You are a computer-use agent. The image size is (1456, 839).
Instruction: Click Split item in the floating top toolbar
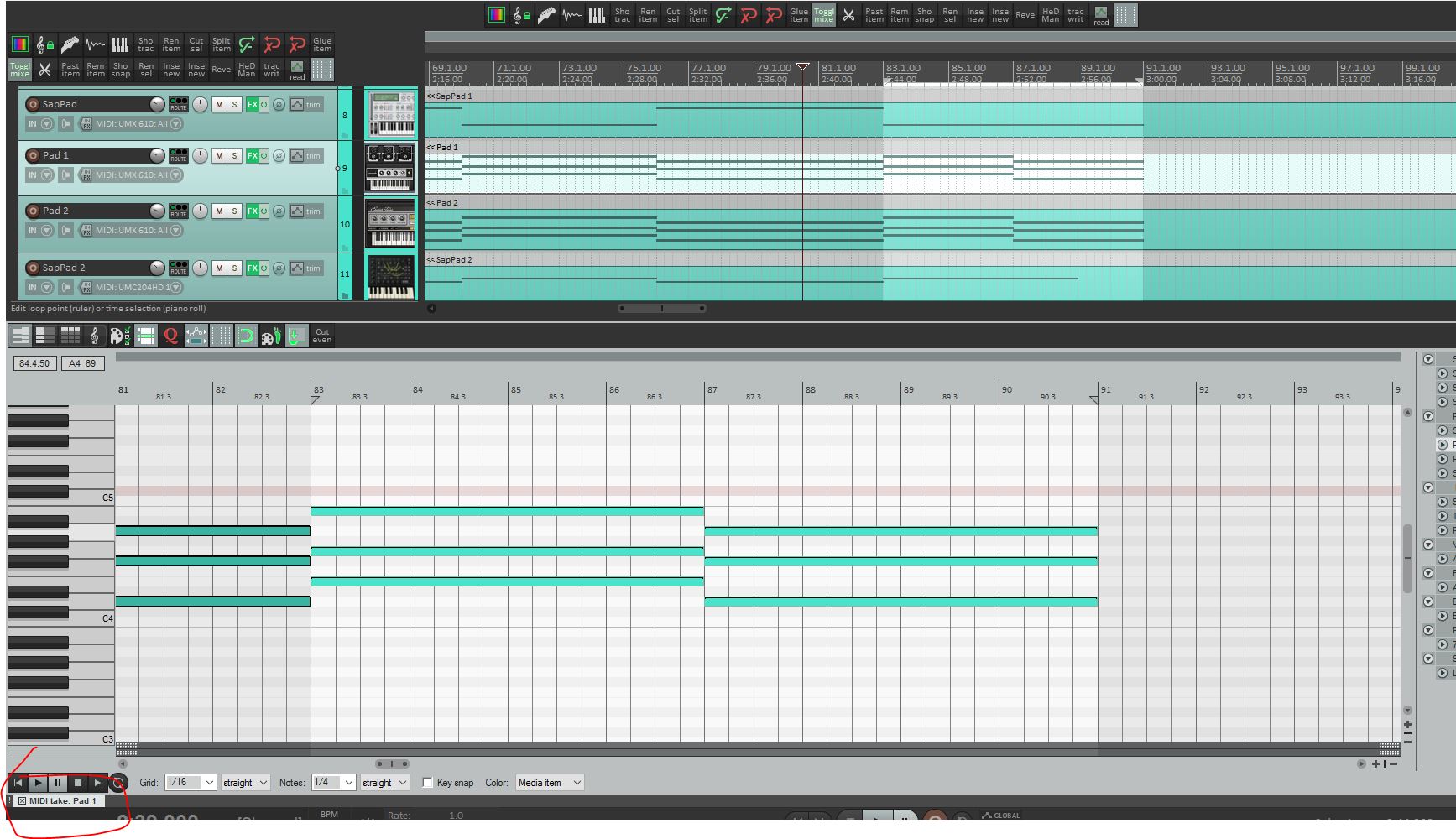click(698, 15)
